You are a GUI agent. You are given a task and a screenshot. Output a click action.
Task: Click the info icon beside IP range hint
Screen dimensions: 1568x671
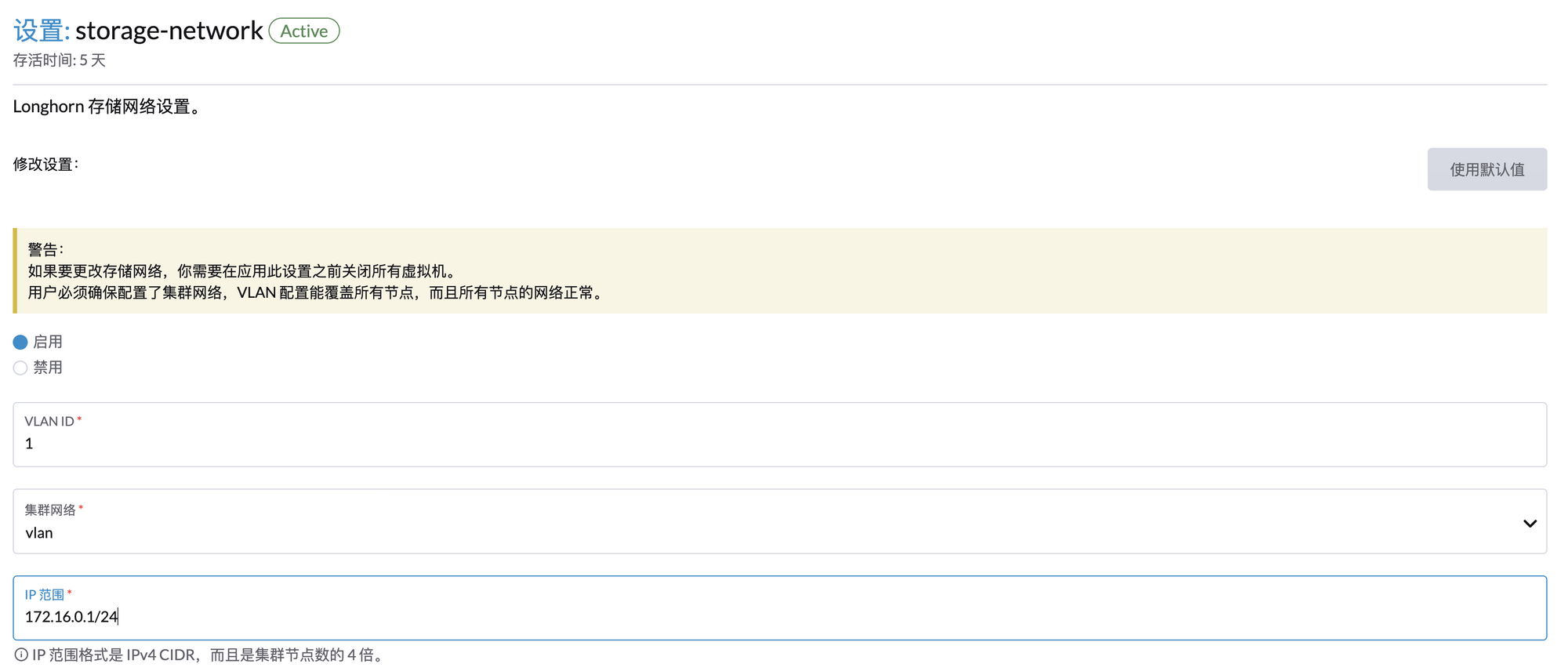[21, 655]
